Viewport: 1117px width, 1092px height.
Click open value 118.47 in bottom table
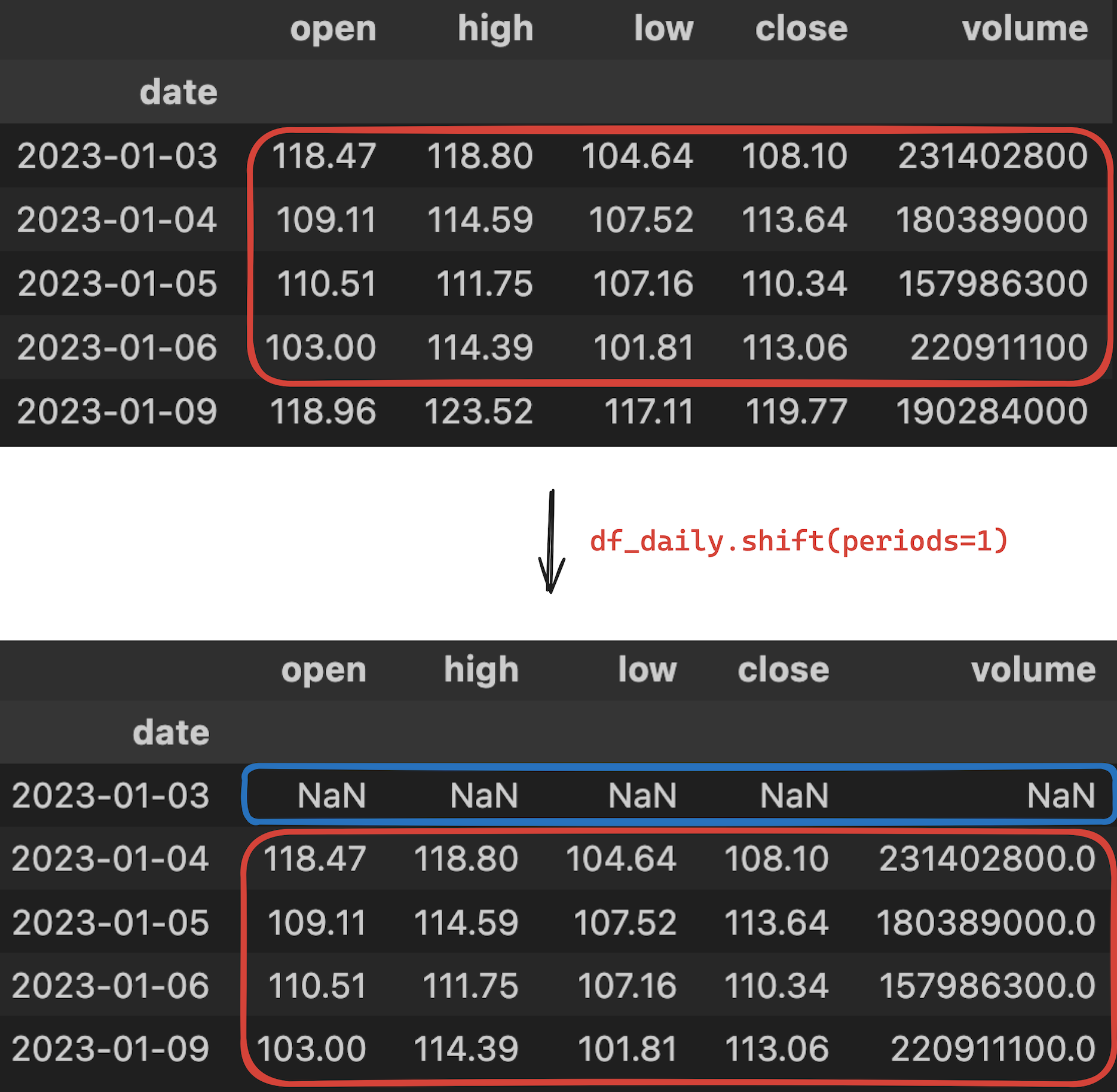coord(315,859)
